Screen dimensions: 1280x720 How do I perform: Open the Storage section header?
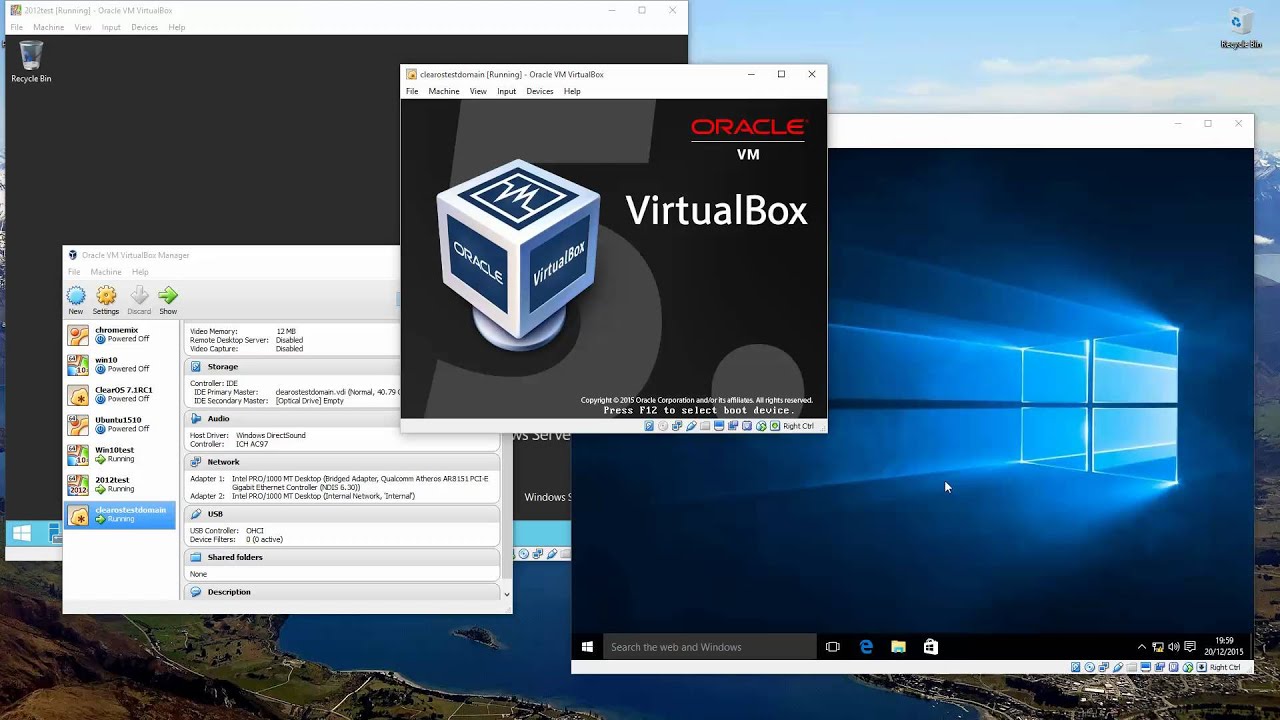click(341, 367)
